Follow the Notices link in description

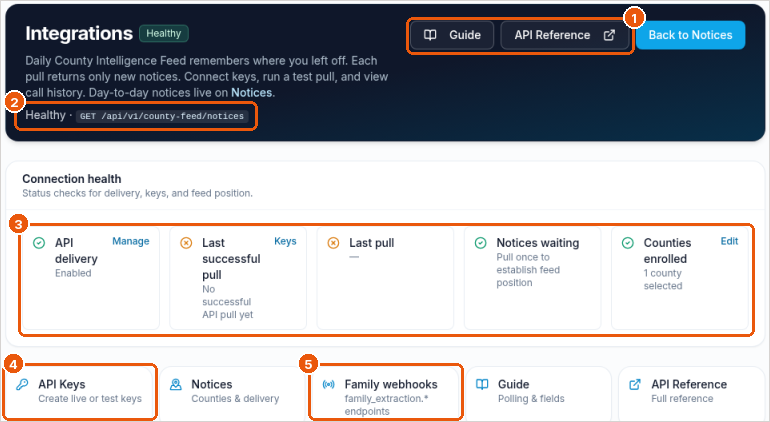point(251,92)
